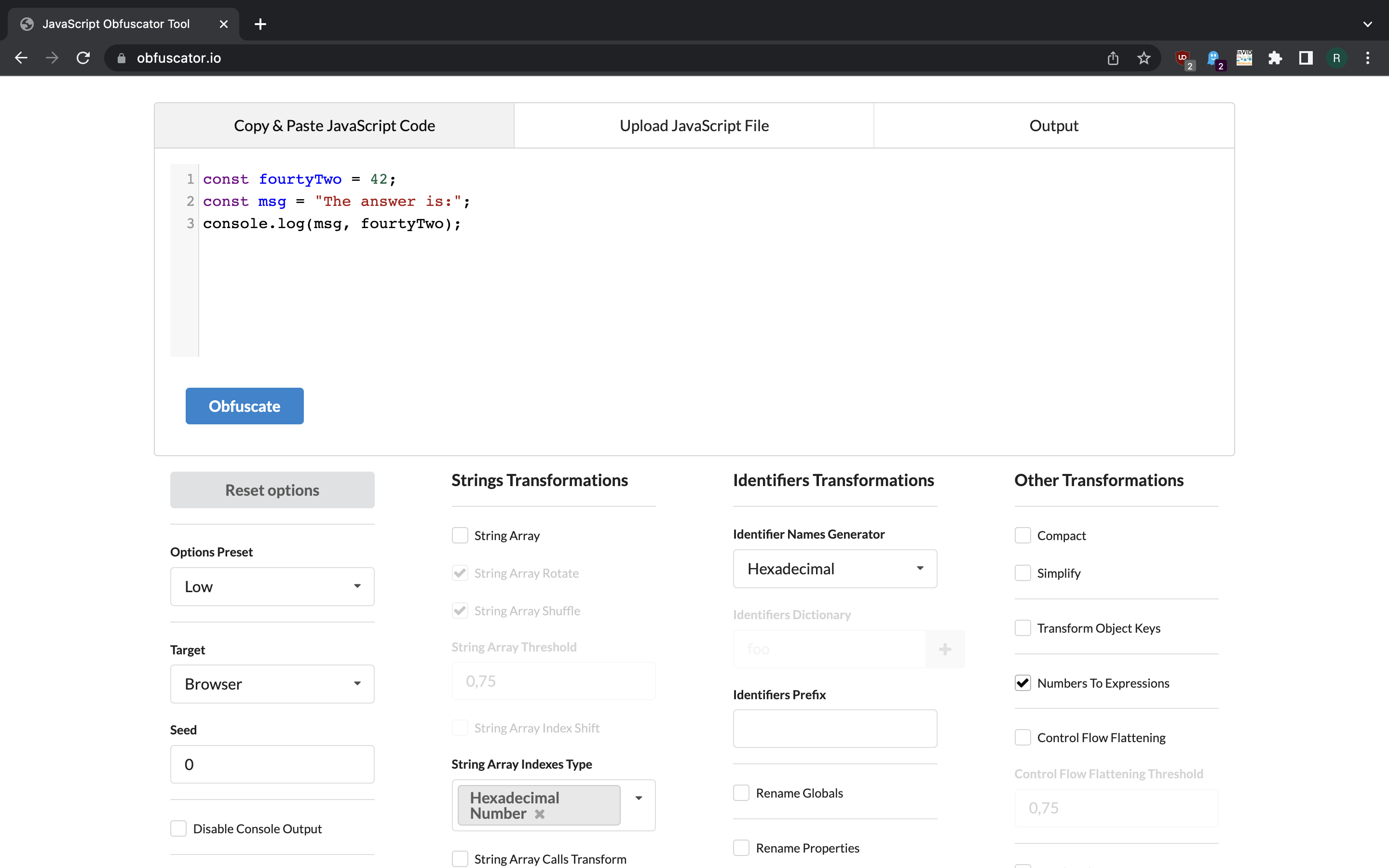Open the Extensions puzzle piece menu
The width and height of the screenshot is (1389, 868).
point(1275,58)
